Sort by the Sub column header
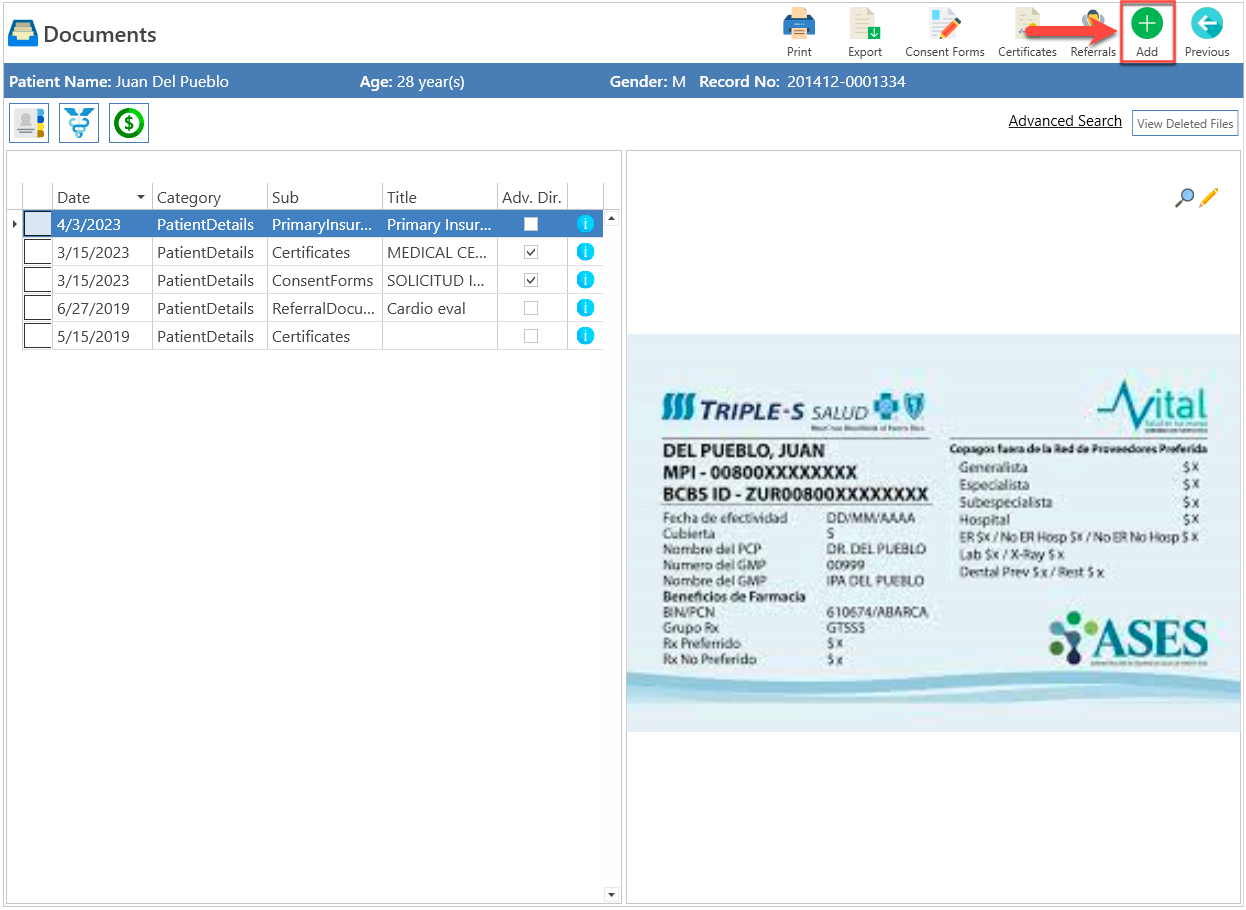 pos(325,197)
